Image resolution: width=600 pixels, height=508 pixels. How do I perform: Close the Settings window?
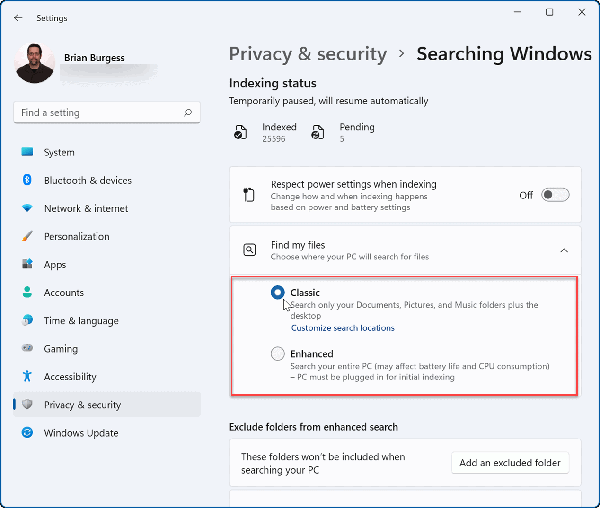click(x=582, y=12)
